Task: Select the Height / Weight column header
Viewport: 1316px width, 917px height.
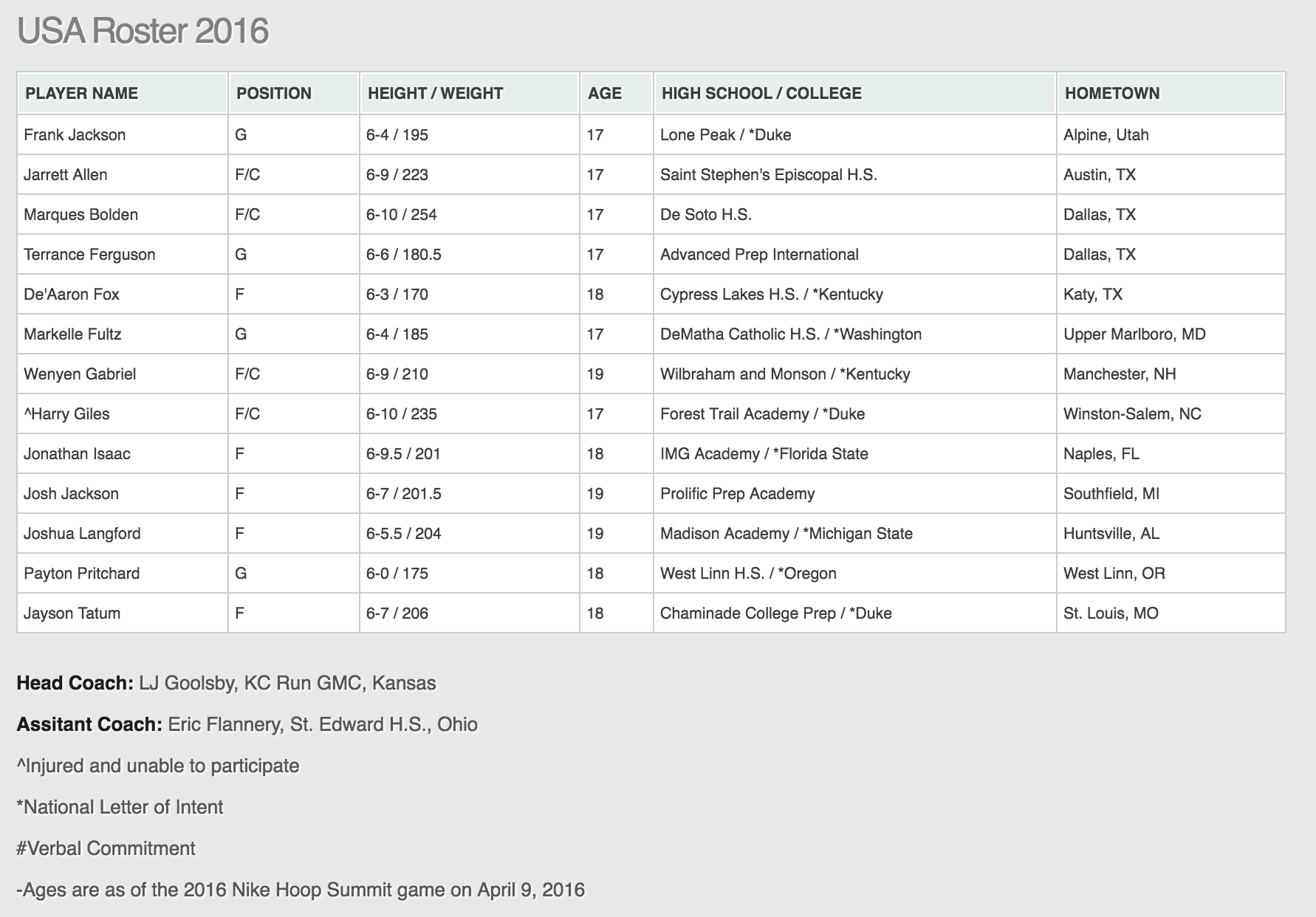Action: point(435,93)
